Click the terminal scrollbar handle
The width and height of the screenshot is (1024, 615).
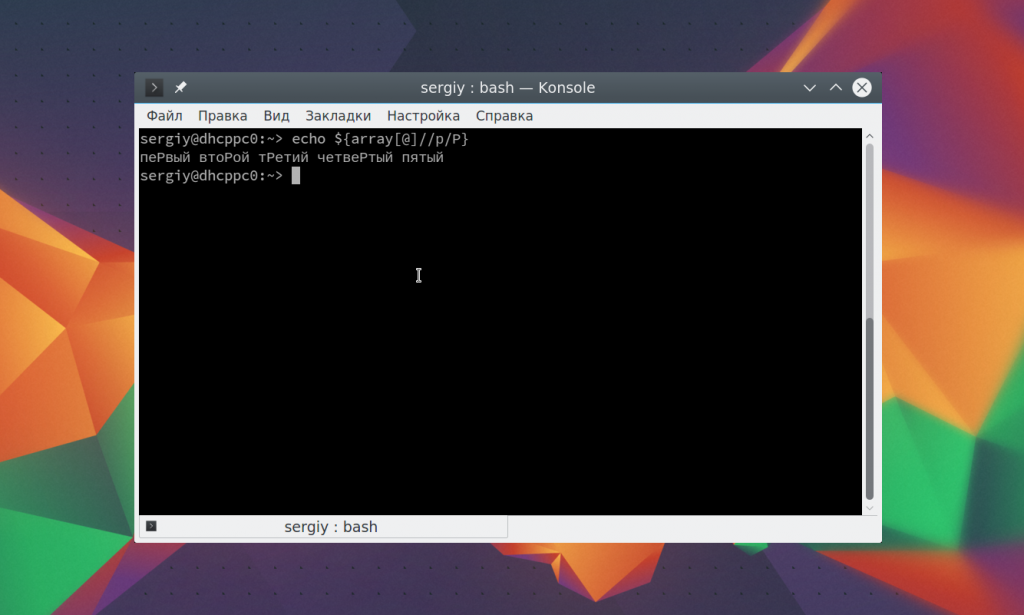coord(870,408)
